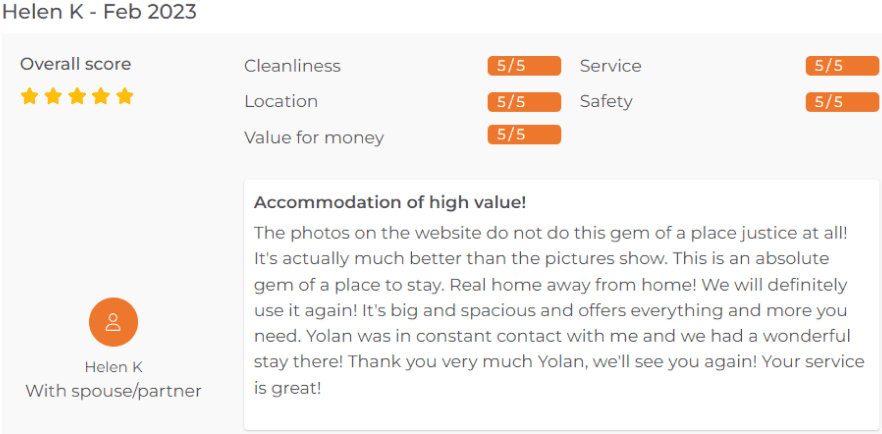This screenshot has height=434, width=882.
Task: Click the orange user avatar icon
Action: 113,321
